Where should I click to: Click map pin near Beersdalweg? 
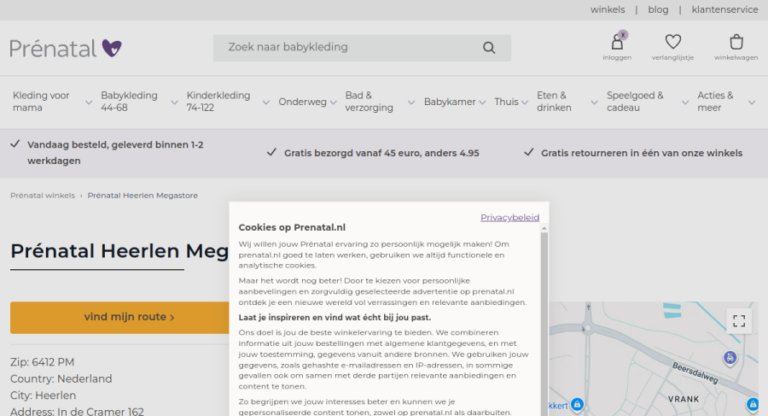click(x=730, y=358)
